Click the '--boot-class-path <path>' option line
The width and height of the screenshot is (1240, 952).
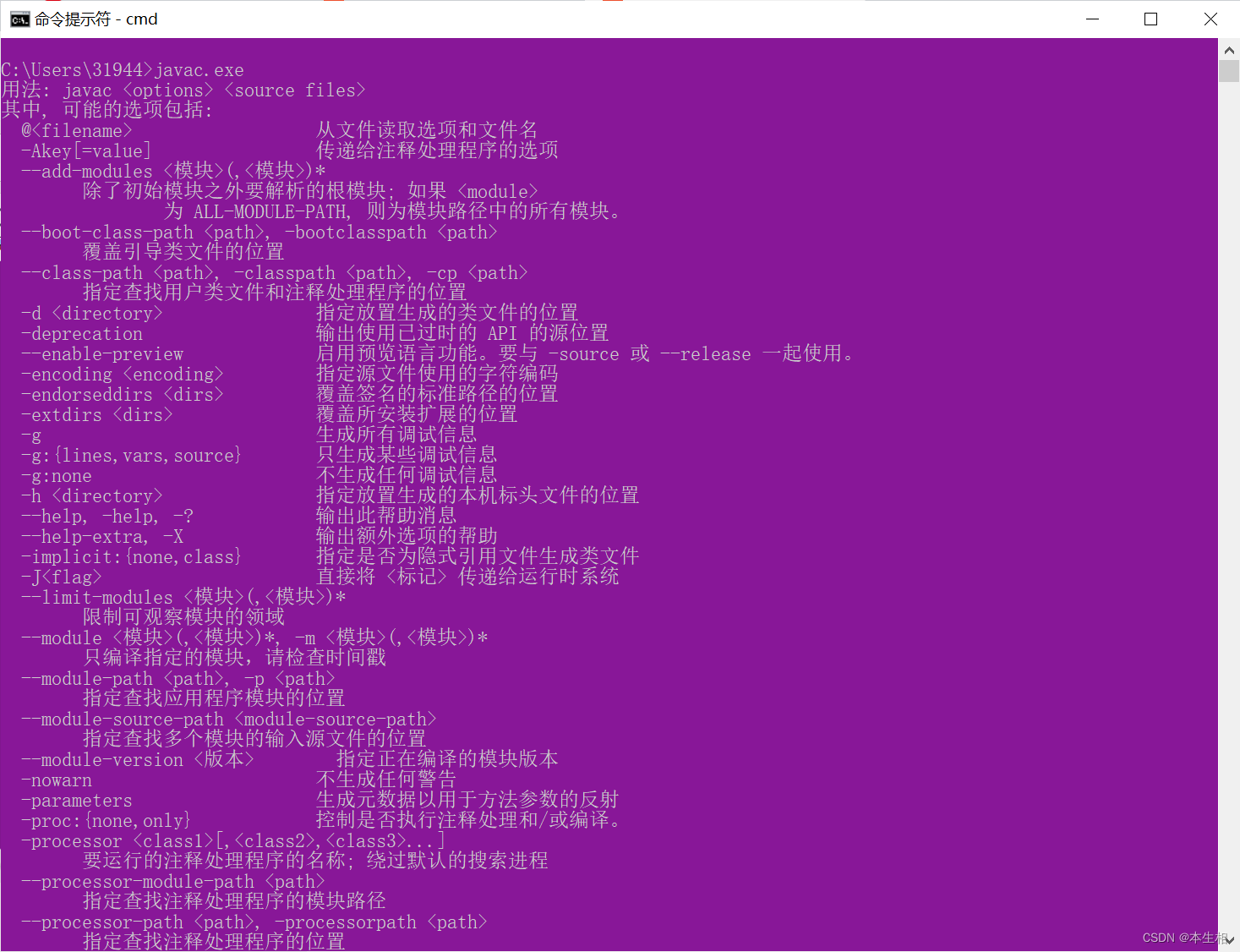click(x=259, y=233)
